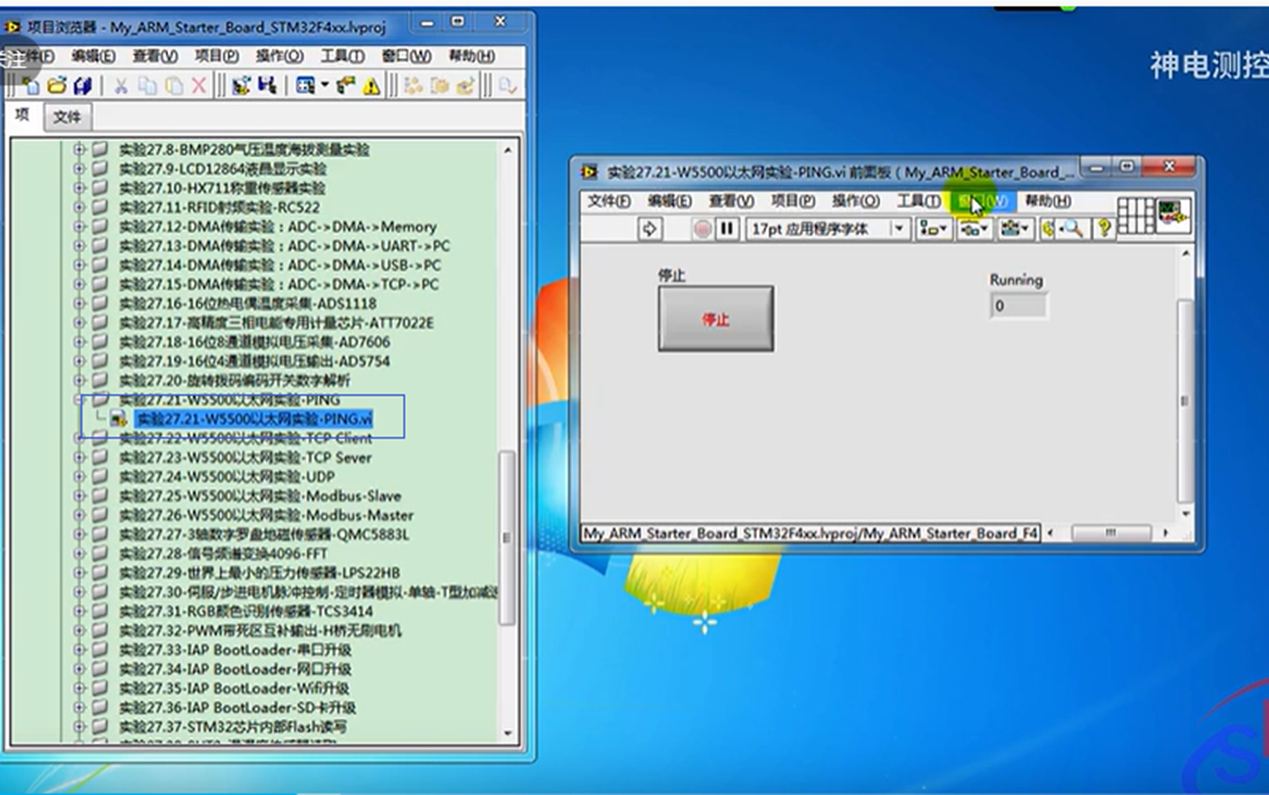The image size is (1269, 795).
Task: Open 文件(F) menu in PING.vi window
Action: click(x=609, y=201)
